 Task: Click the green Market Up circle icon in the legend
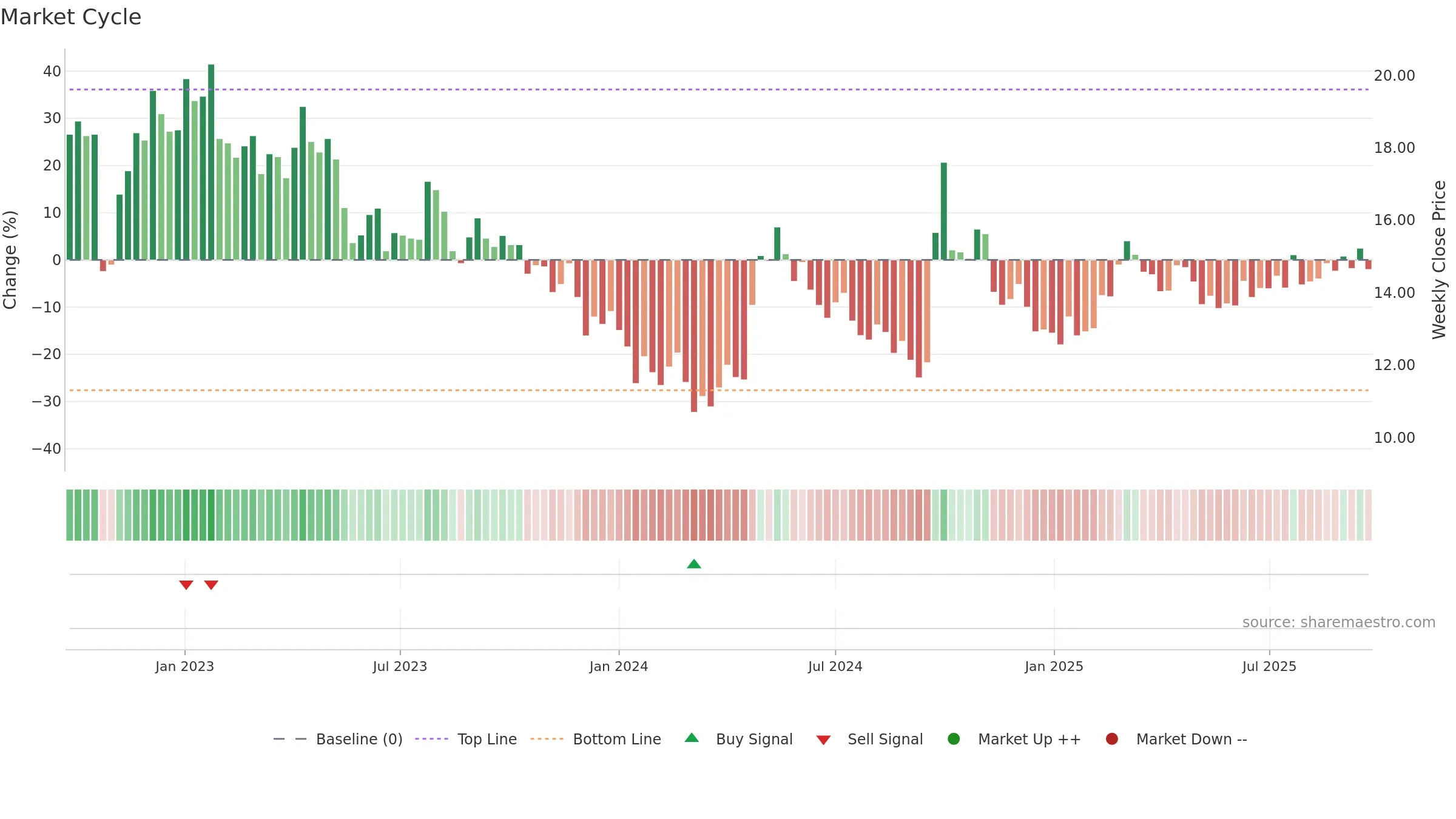point(954,739)
